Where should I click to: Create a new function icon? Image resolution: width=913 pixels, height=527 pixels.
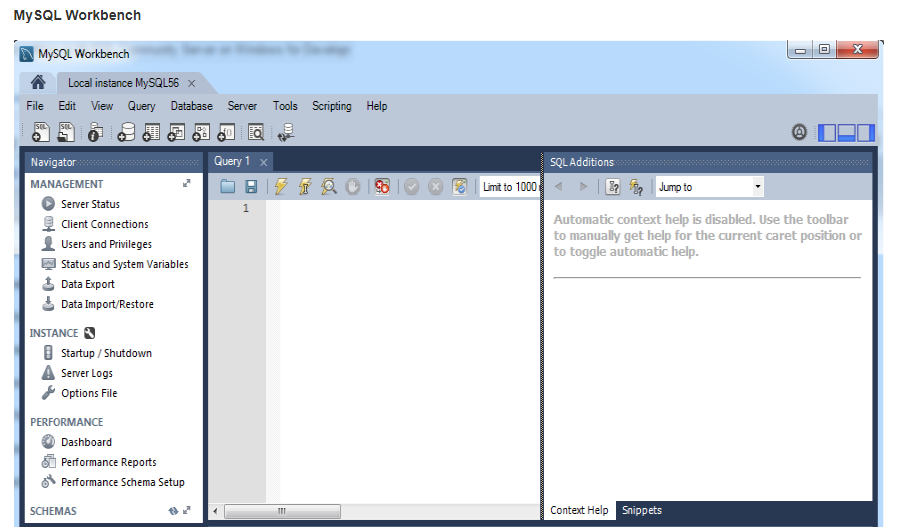(x=226, y=132)
